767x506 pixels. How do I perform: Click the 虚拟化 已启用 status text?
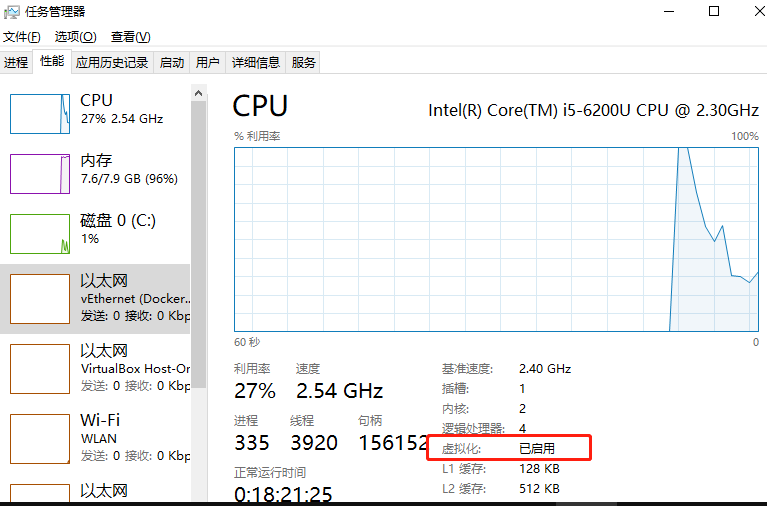[536, 449]
